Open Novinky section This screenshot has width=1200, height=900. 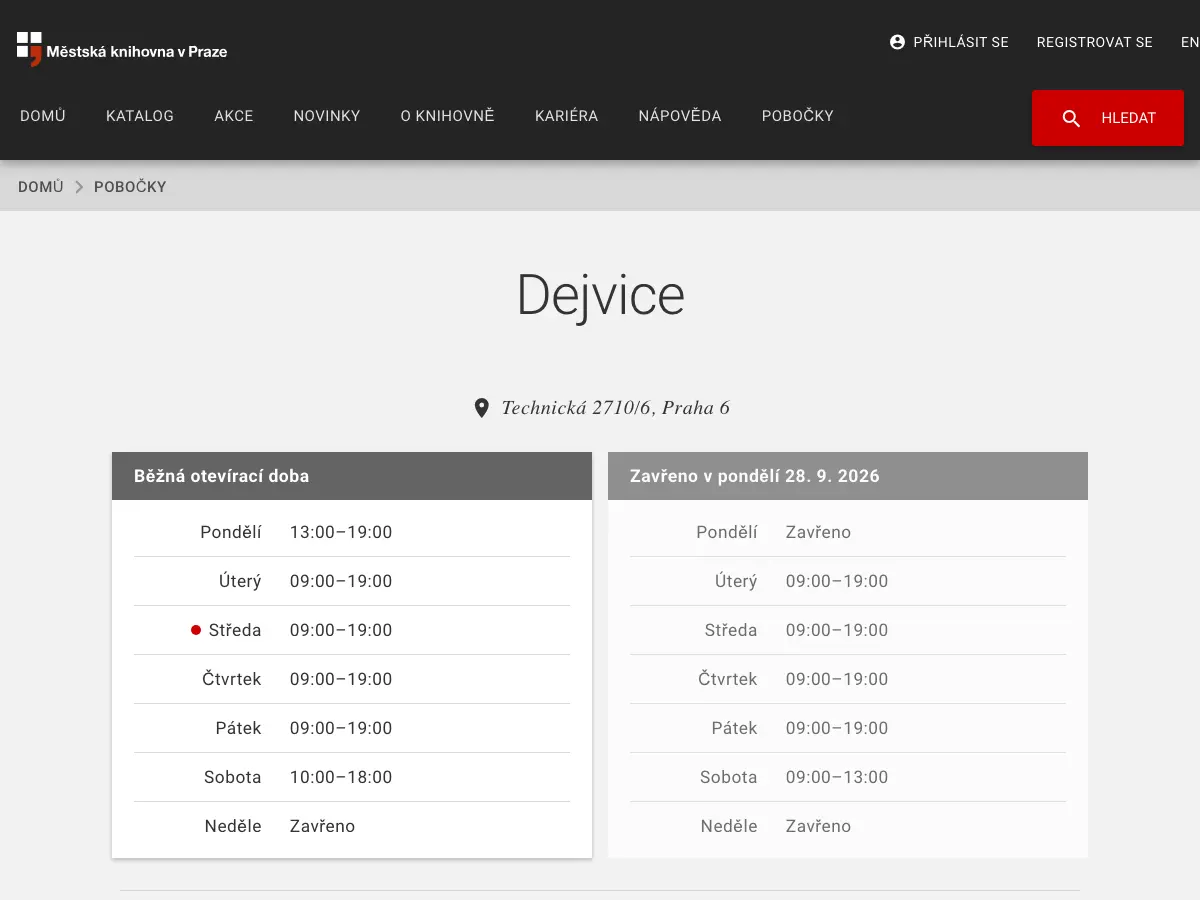(327, 116)
